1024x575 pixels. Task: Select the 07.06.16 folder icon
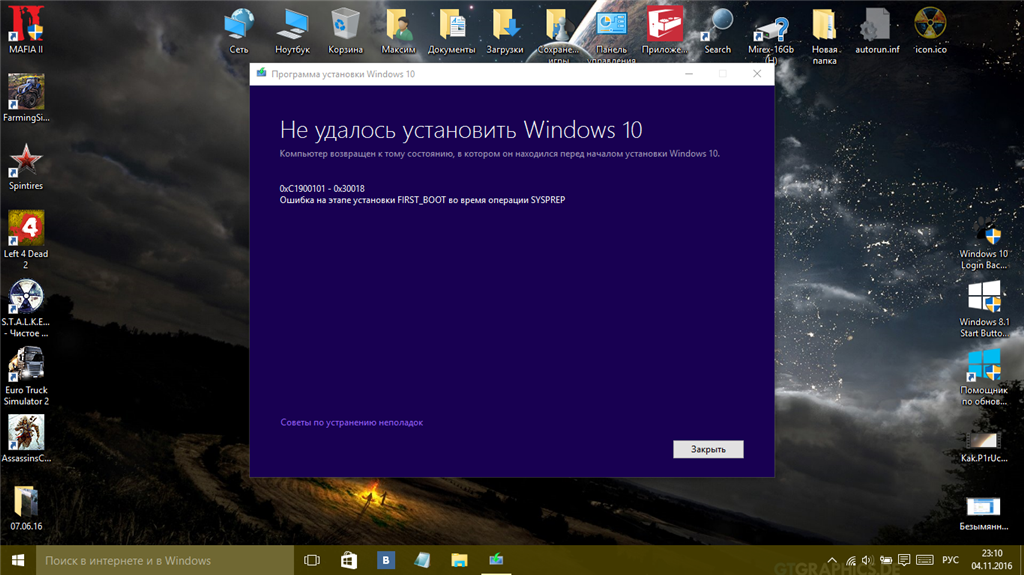(x=26, y=508)
